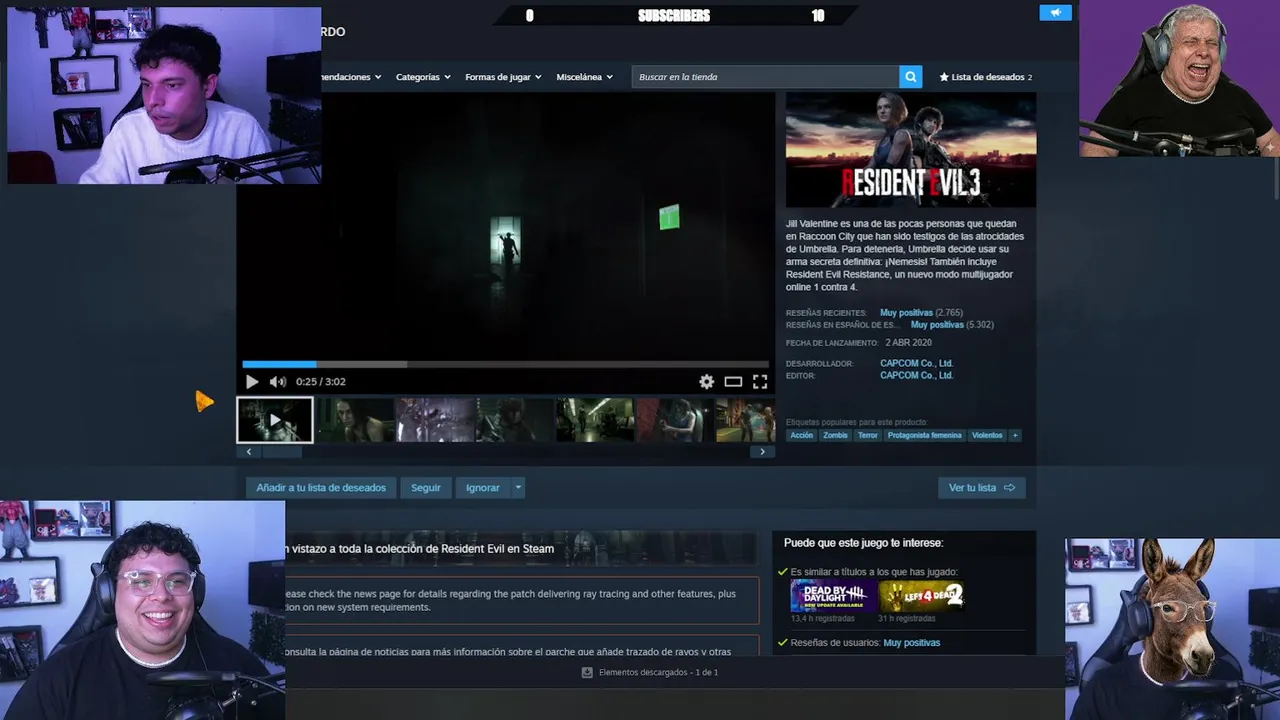Open the CAPCOM editor link
This screenshot has height=720, width=1280.
(916, 375)
